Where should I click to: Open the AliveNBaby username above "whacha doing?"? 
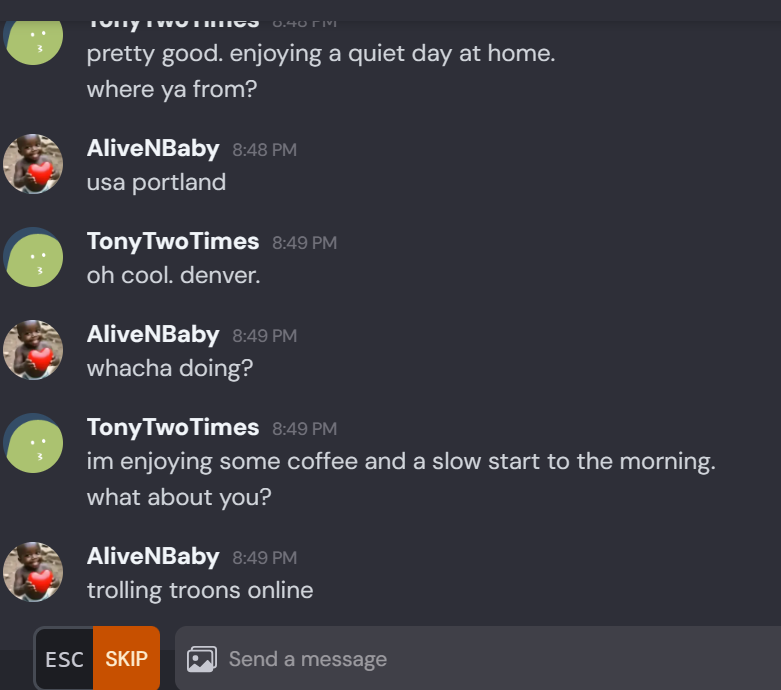coord(153,334)
